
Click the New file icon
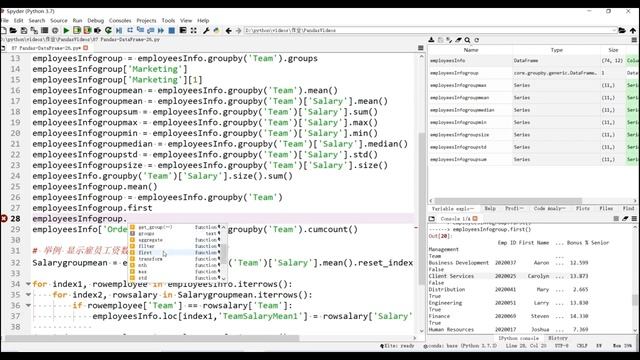pos(3,30)
